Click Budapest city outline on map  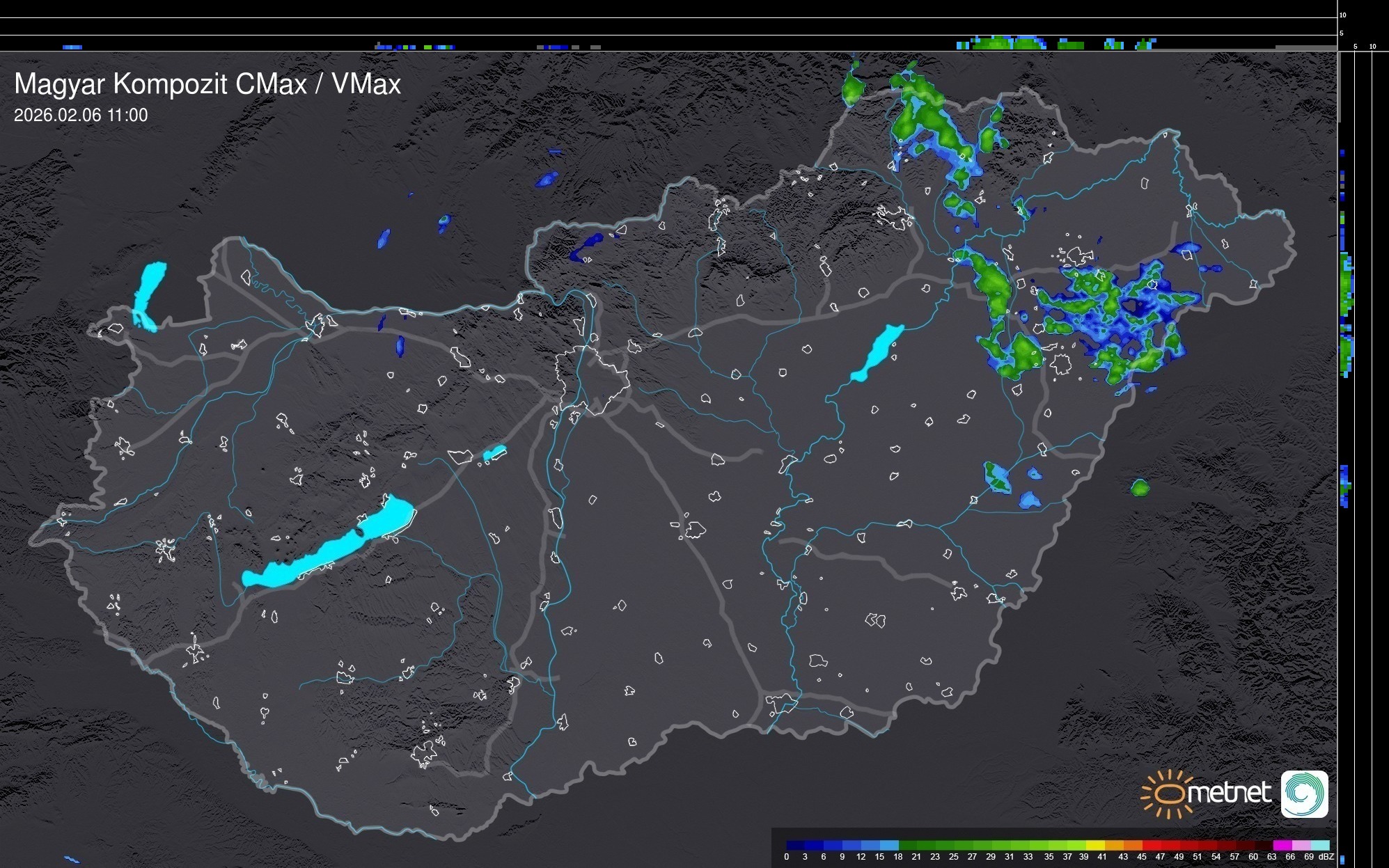coord(592,379)
